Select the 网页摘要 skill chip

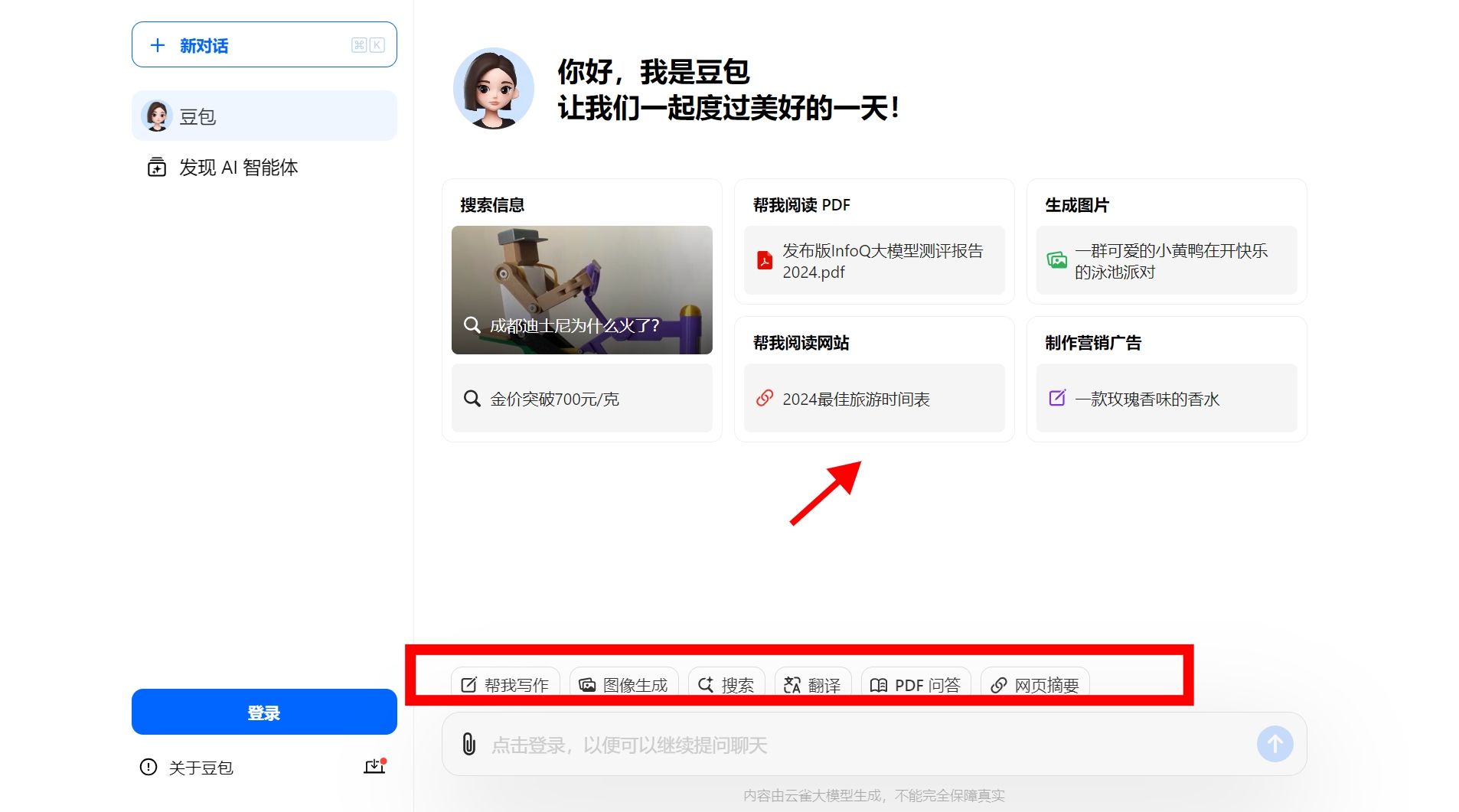pos(1035,683)
